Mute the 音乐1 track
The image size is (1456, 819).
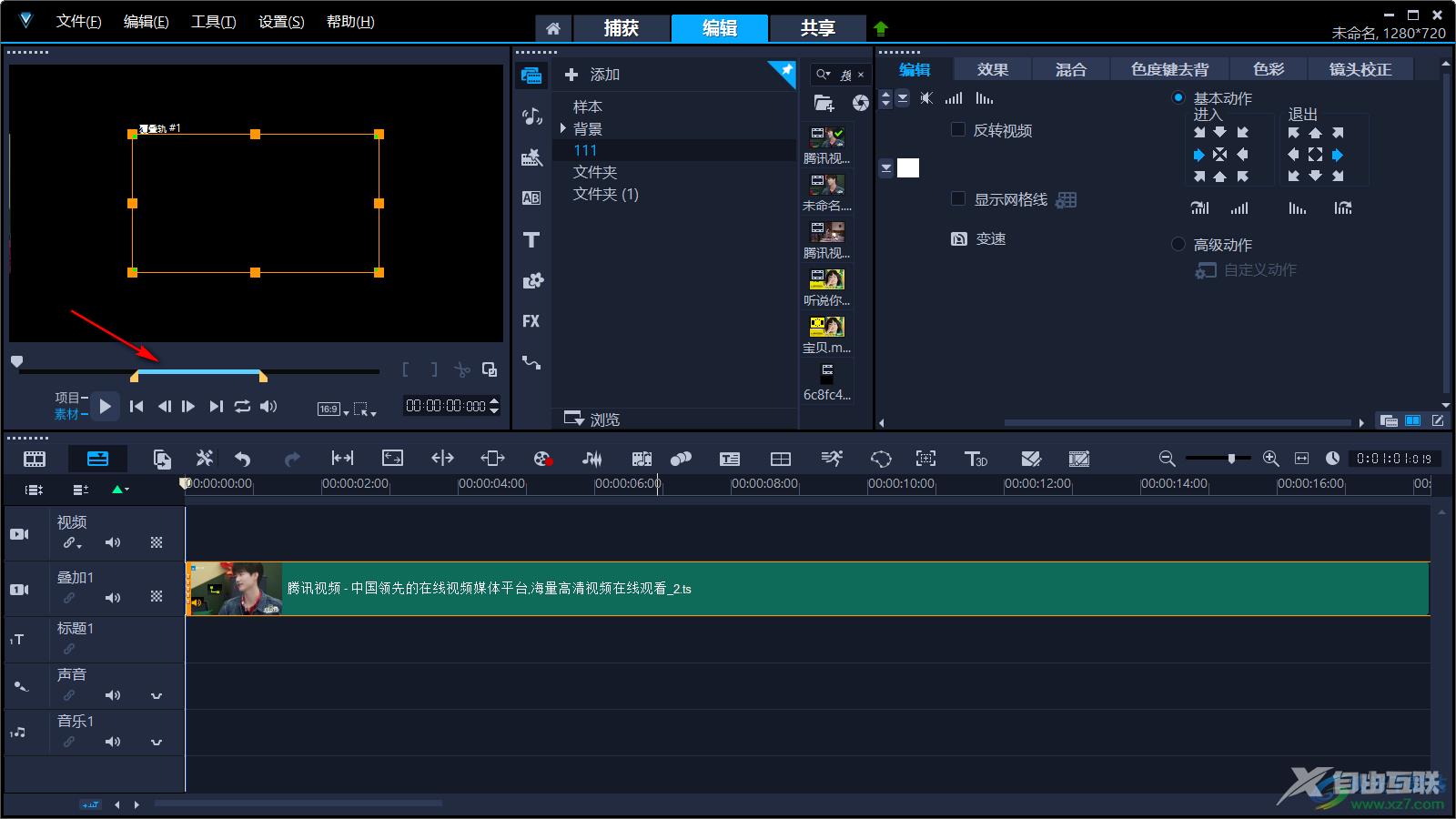(x=113, y=742)
